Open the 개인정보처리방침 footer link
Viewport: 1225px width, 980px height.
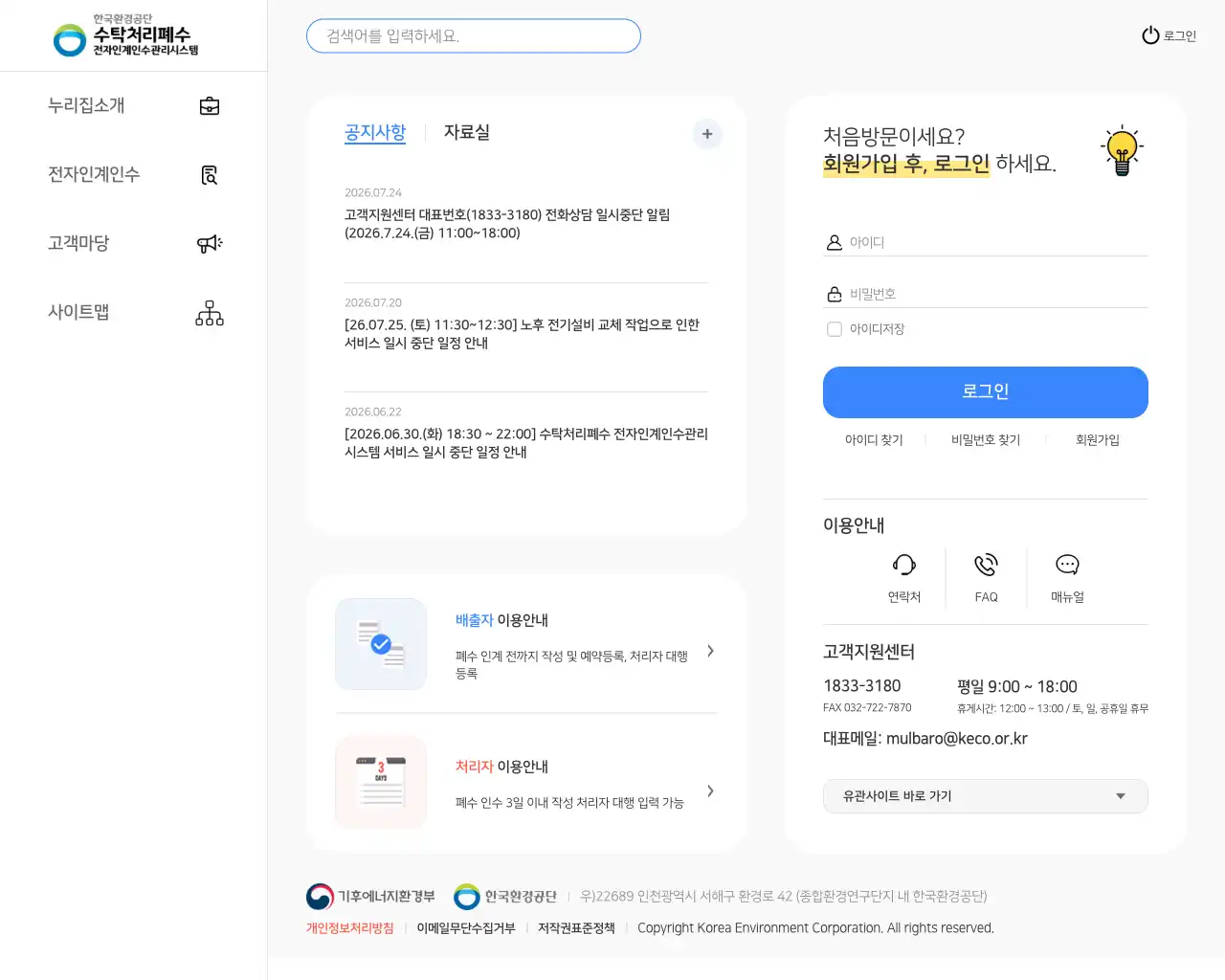[x=350, y=928]
